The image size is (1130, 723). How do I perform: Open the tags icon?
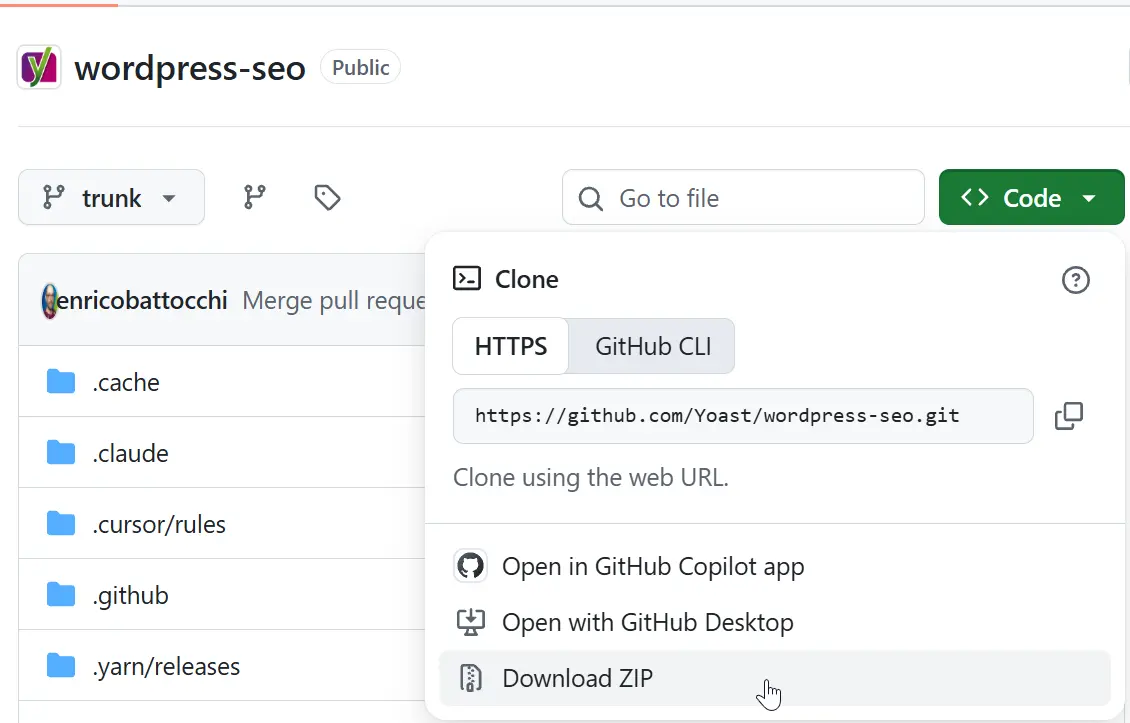327,197
